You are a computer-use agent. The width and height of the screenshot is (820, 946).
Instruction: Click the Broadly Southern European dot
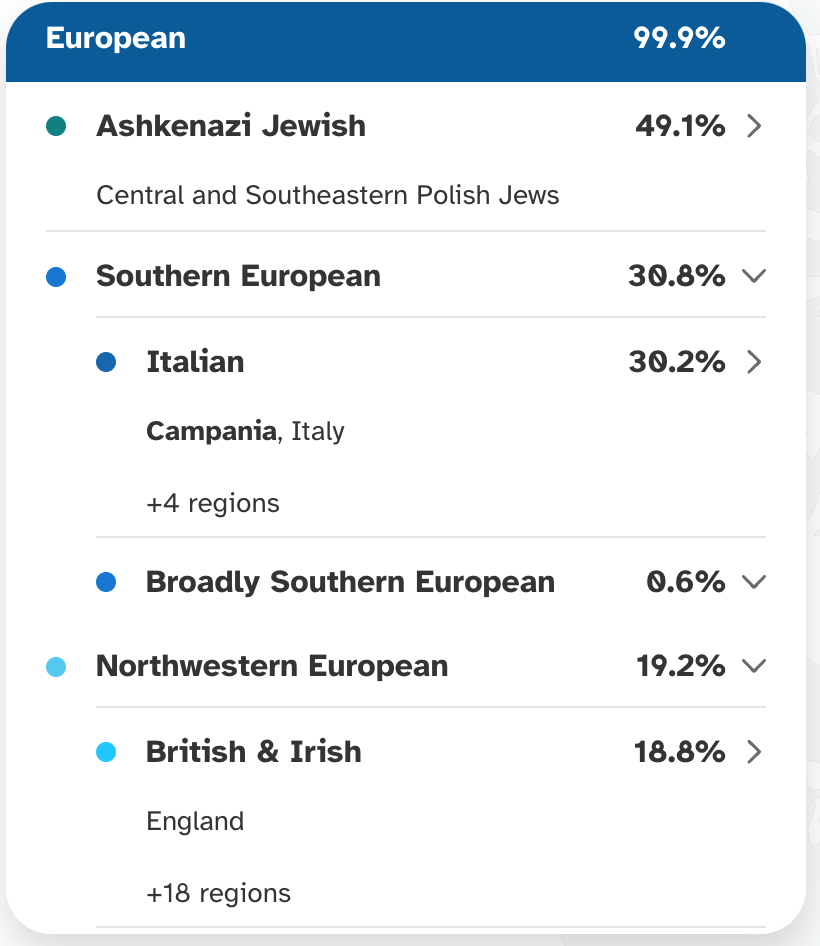106,582
